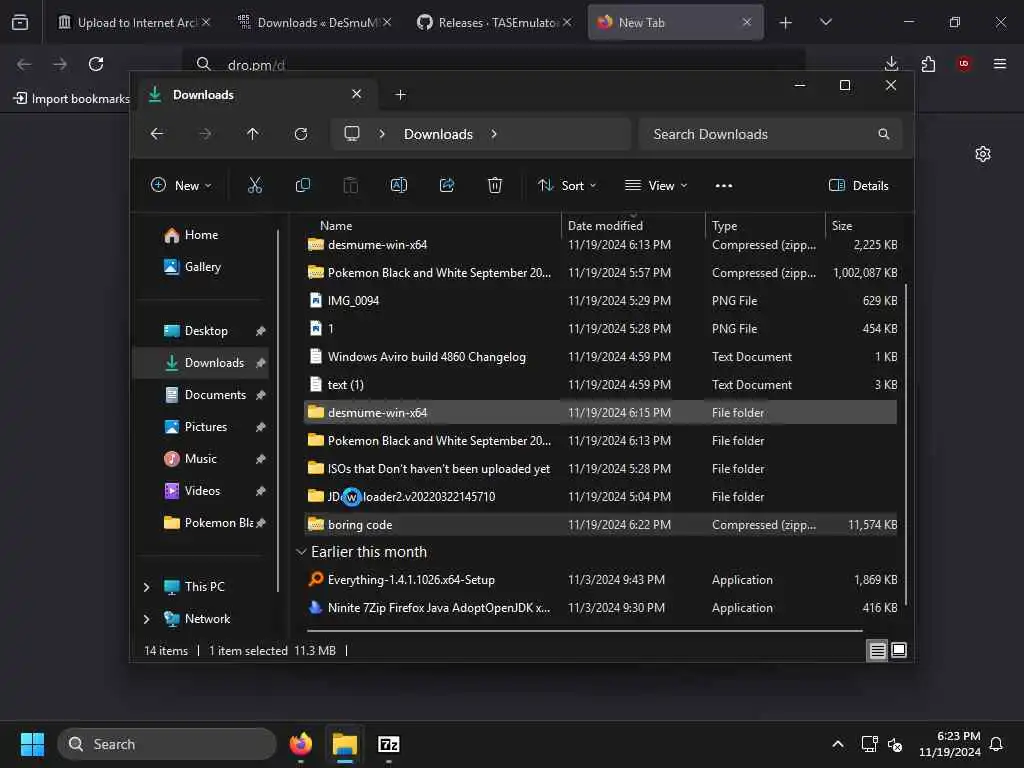1024x768 pixels.
Task: Select the New Tab Firefox tab
Action: (676, 22)
